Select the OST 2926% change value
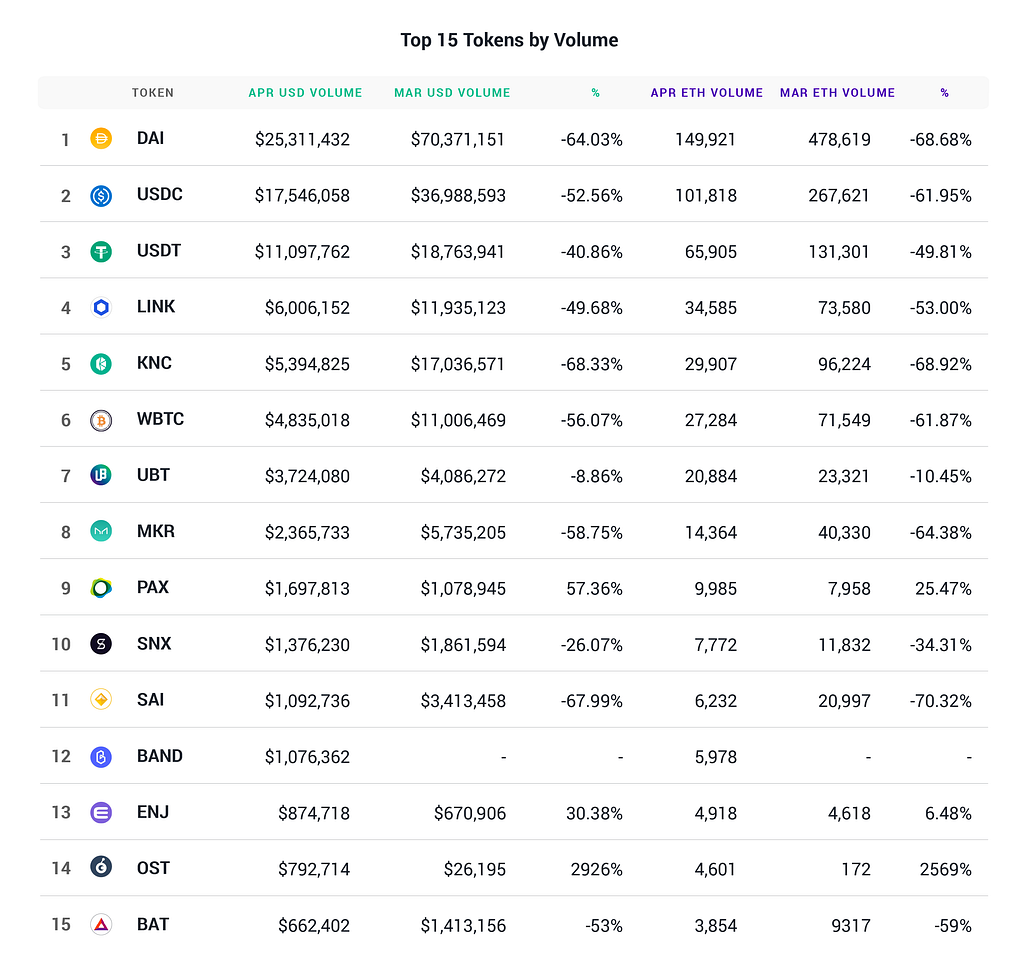 (x=596, y=869)
